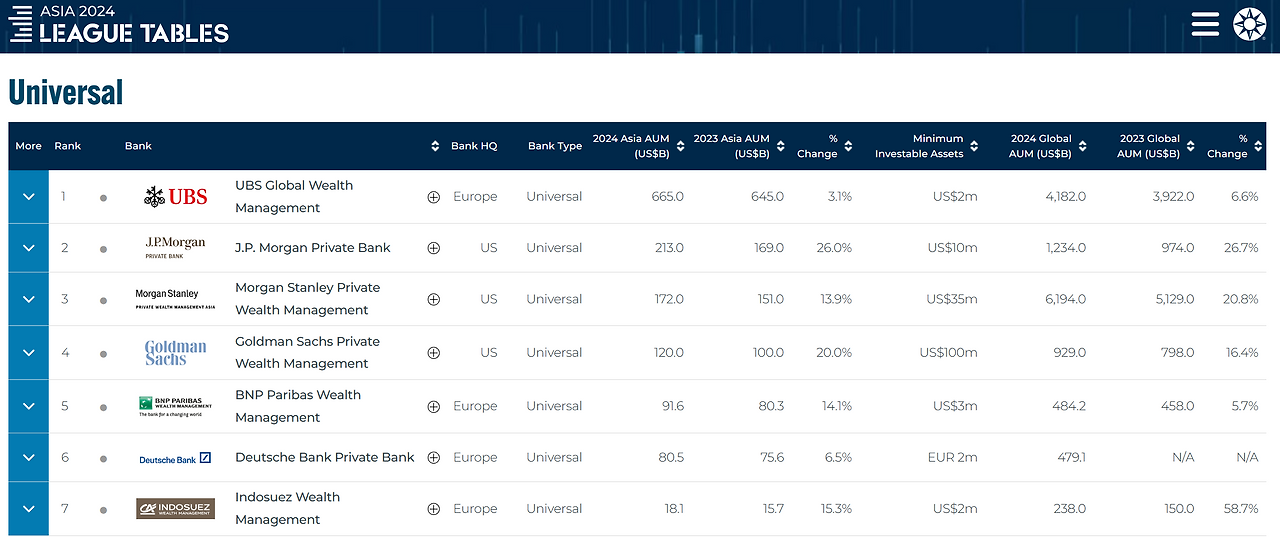Click the Deutsche Bank logo
1280x537 pixels.
click(175, 458)
